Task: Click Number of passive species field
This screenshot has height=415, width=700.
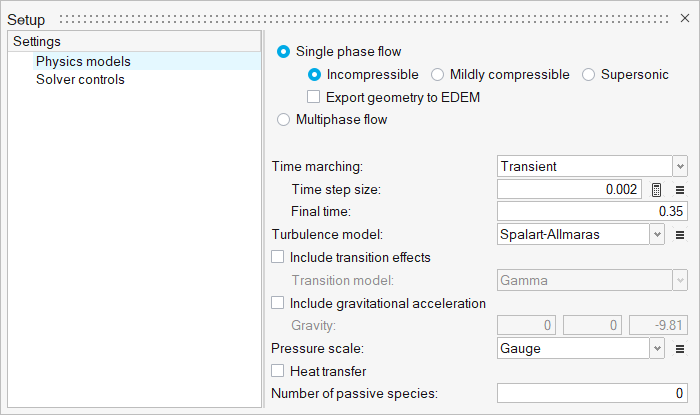Action: [592, 394]
